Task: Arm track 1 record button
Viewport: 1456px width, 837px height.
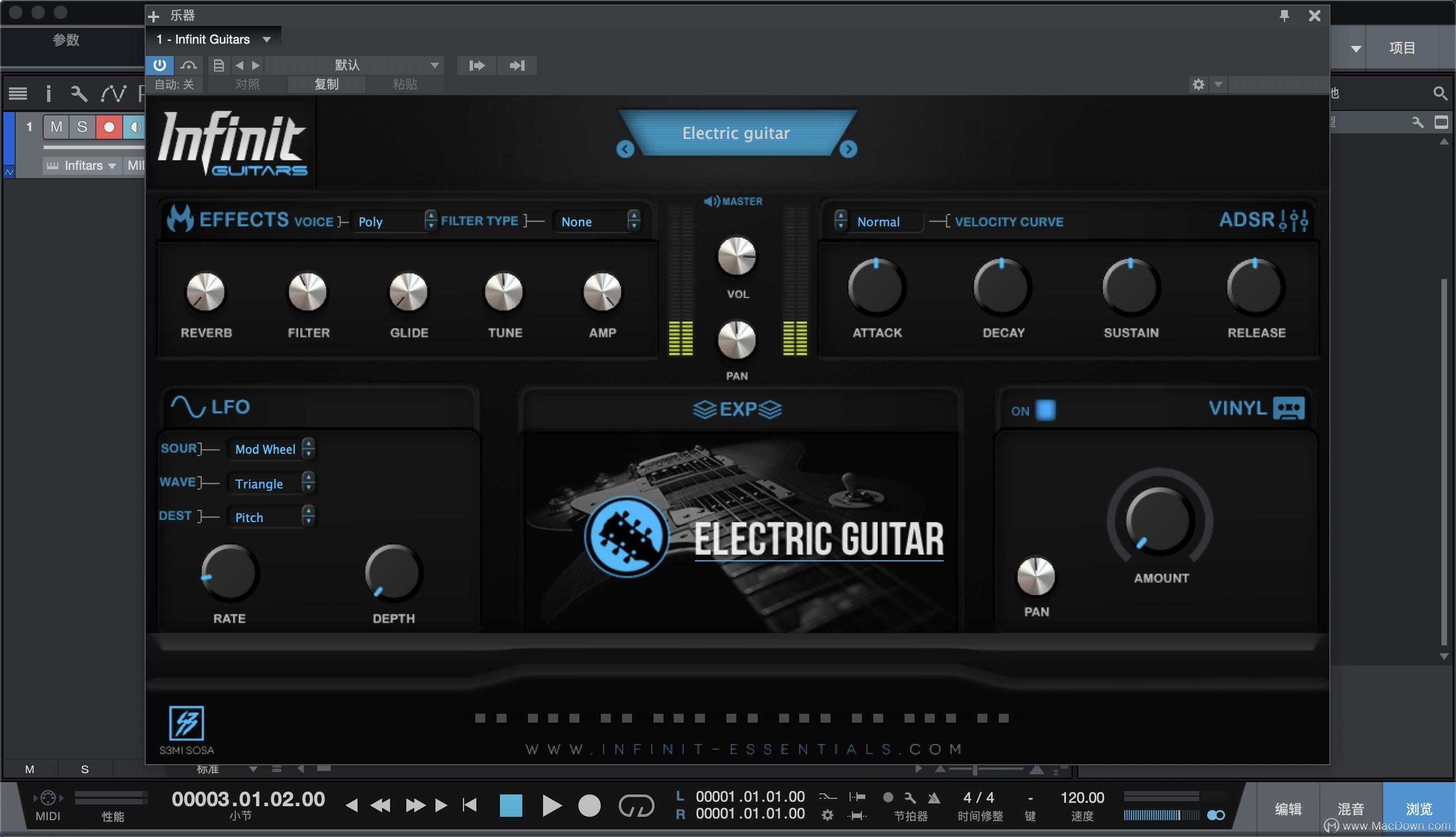Action: (x=109, y=127)
